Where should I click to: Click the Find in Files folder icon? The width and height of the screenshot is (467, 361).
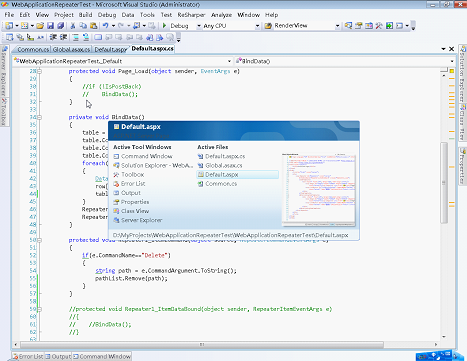point(268,26)
